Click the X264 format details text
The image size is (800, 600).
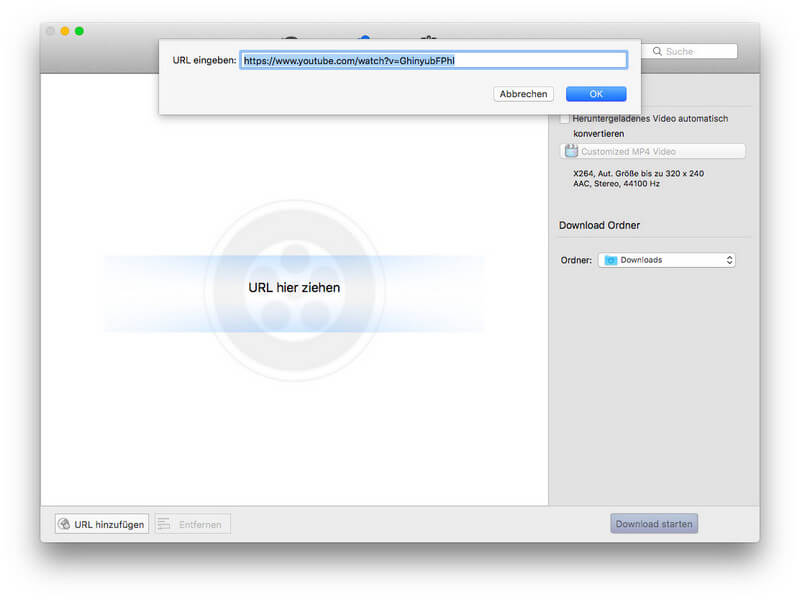coord(638,173)
